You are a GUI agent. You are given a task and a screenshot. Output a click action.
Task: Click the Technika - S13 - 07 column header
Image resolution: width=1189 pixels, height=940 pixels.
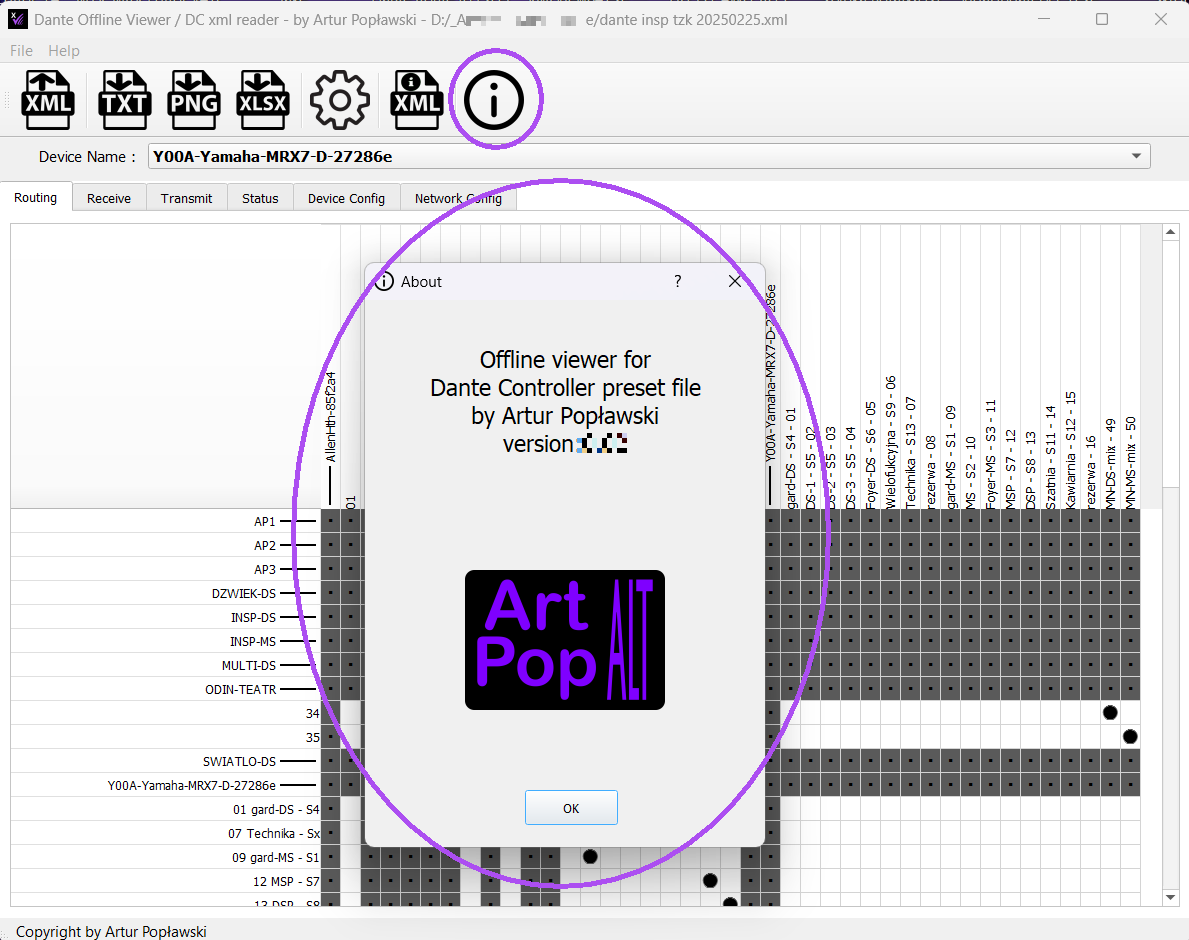pos(910,452)
